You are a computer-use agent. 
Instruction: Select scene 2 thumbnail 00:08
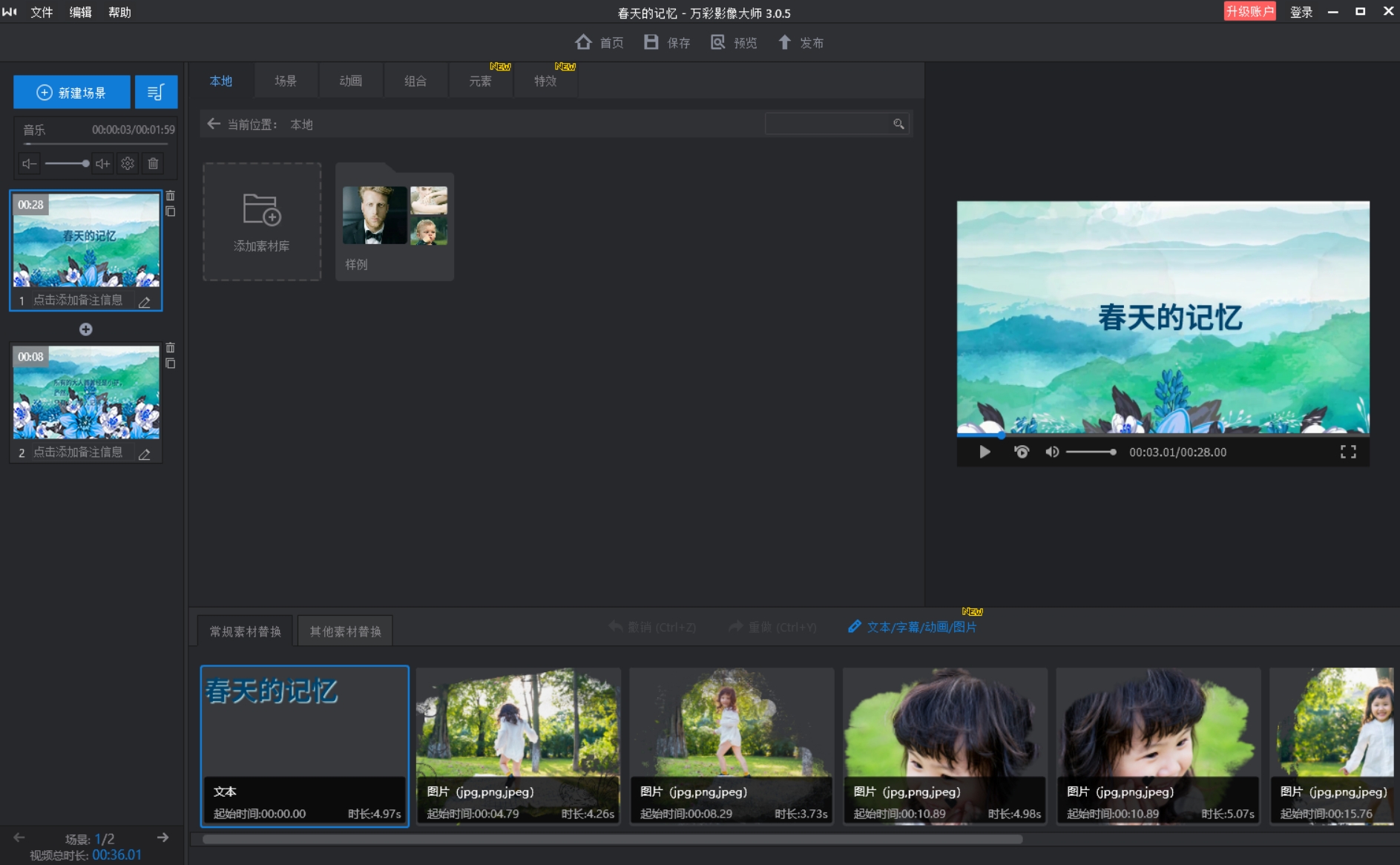coord(86,392)
